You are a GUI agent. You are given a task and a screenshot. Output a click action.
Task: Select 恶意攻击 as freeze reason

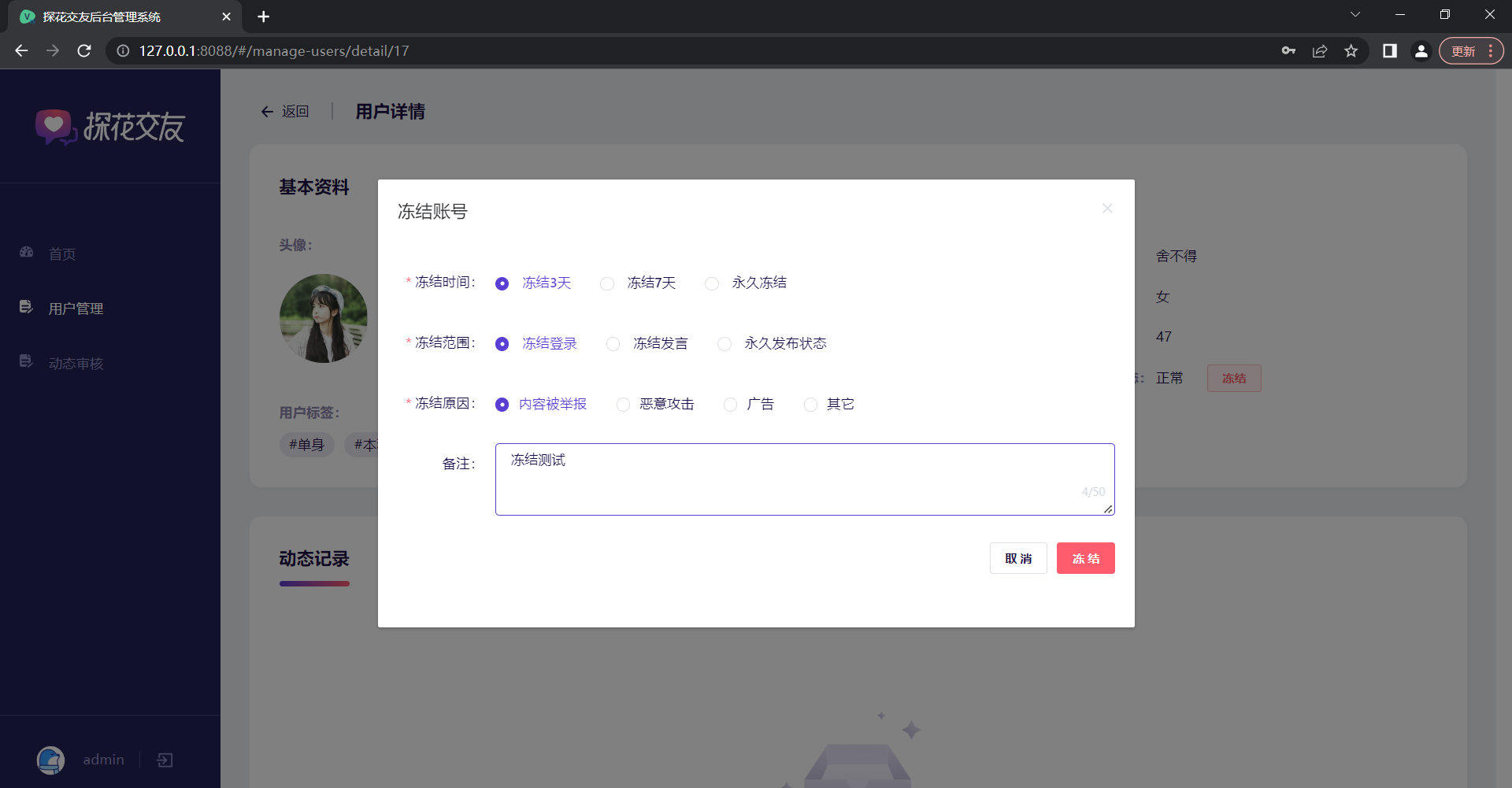(x=655, y=405)
